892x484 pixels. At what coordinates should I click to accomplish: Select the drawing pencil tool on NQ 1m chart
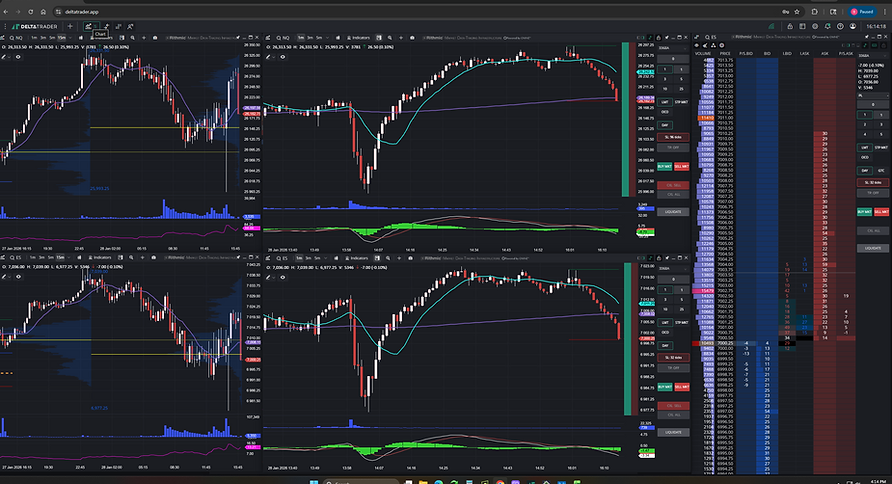[268, 57]
